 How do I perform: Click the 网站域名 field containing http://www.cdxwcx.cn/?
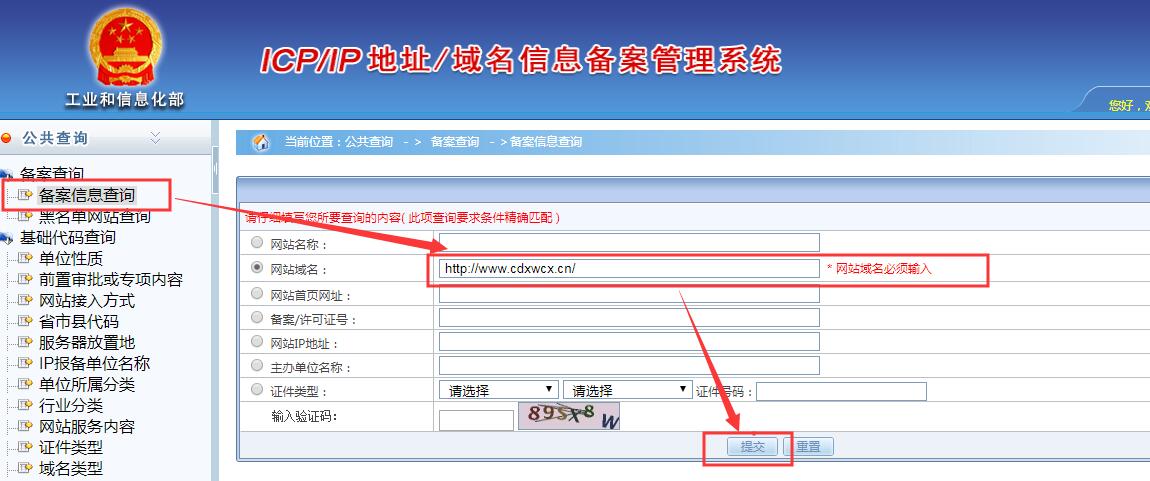[629, 268]
